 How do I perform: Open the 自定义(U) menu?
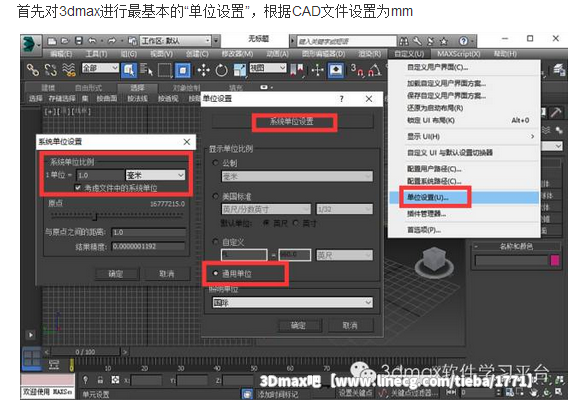409,54
